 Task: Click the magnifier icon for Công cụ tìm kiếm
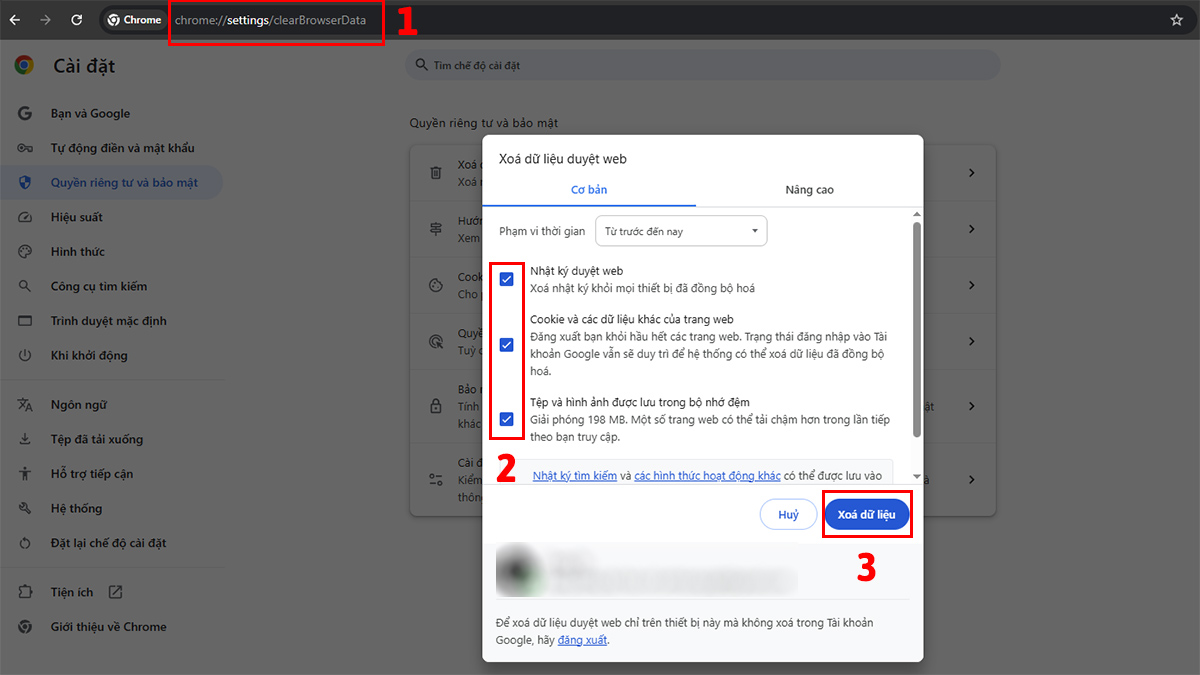pyautogui.click(x=26, y=286)
